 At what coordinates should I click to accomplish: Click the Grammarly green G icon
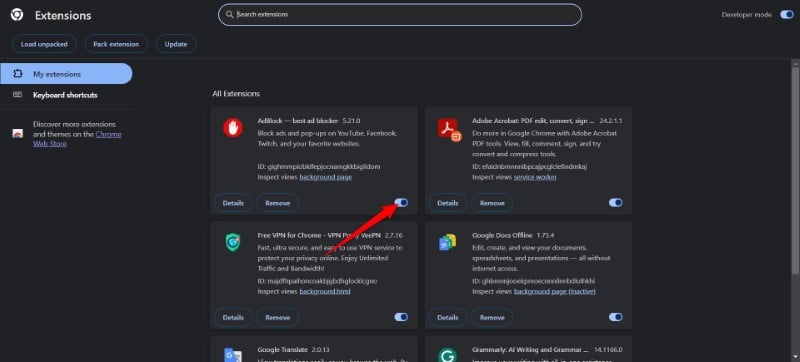click(447, 355)
